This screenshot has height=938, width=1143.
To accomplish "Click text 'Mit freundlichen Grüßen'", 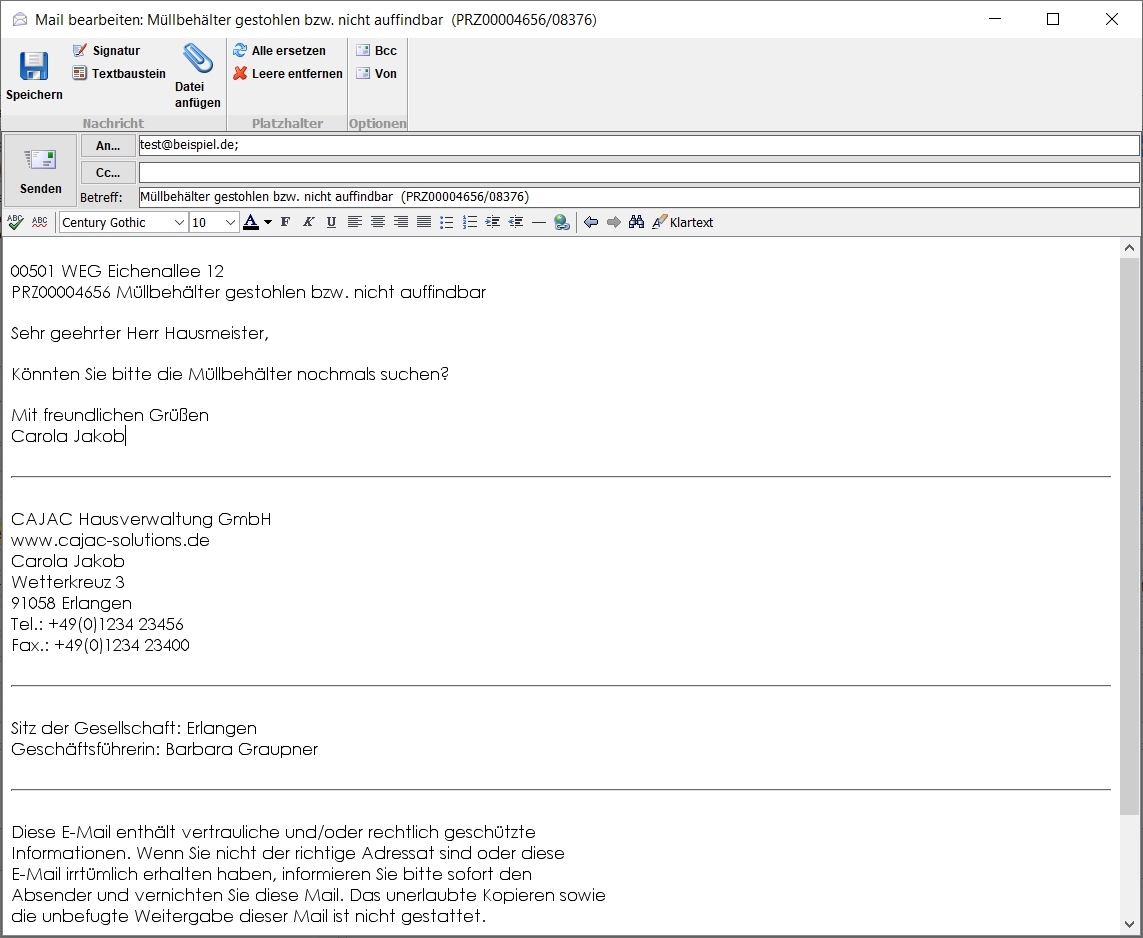I will [110, 415].
